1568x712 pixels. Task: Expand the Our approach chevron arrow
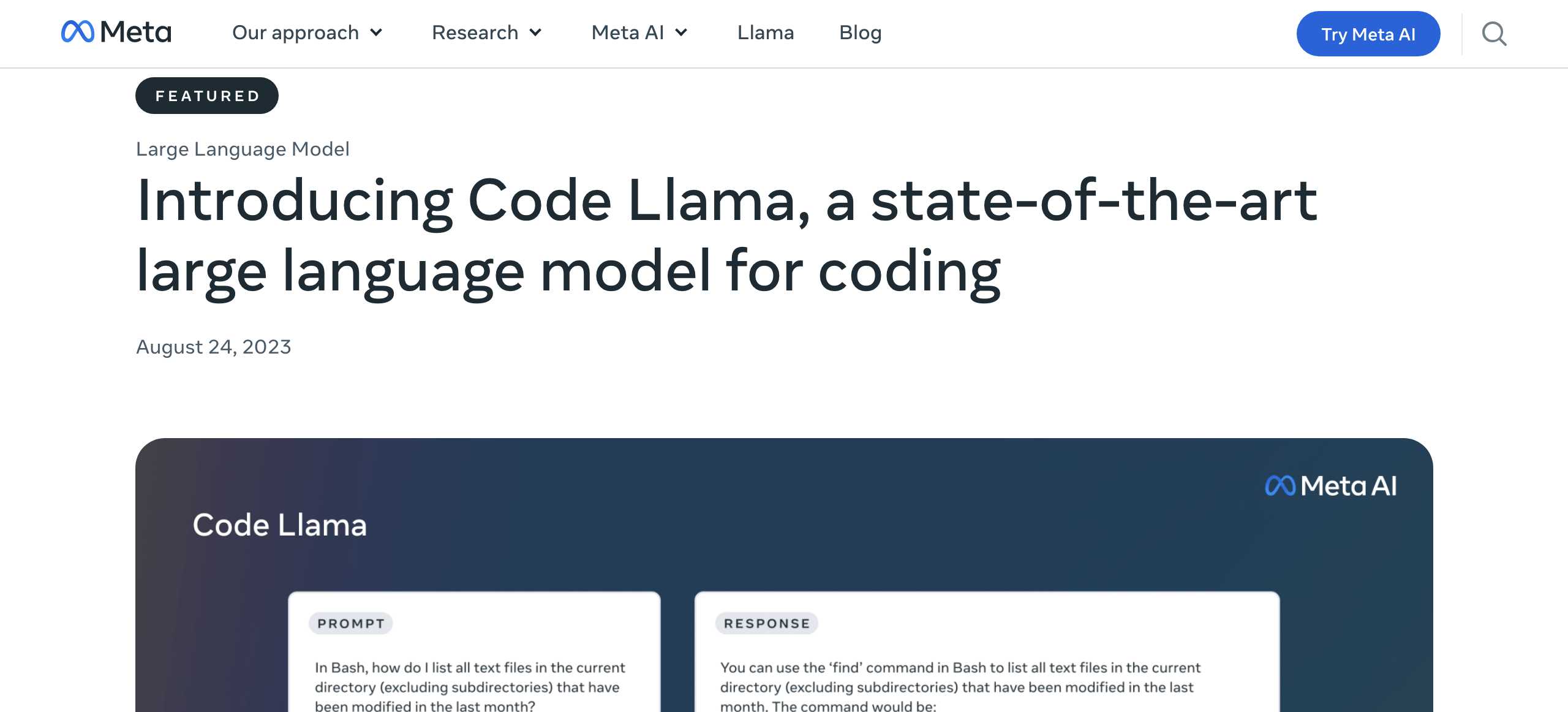(x=377, y=32)
